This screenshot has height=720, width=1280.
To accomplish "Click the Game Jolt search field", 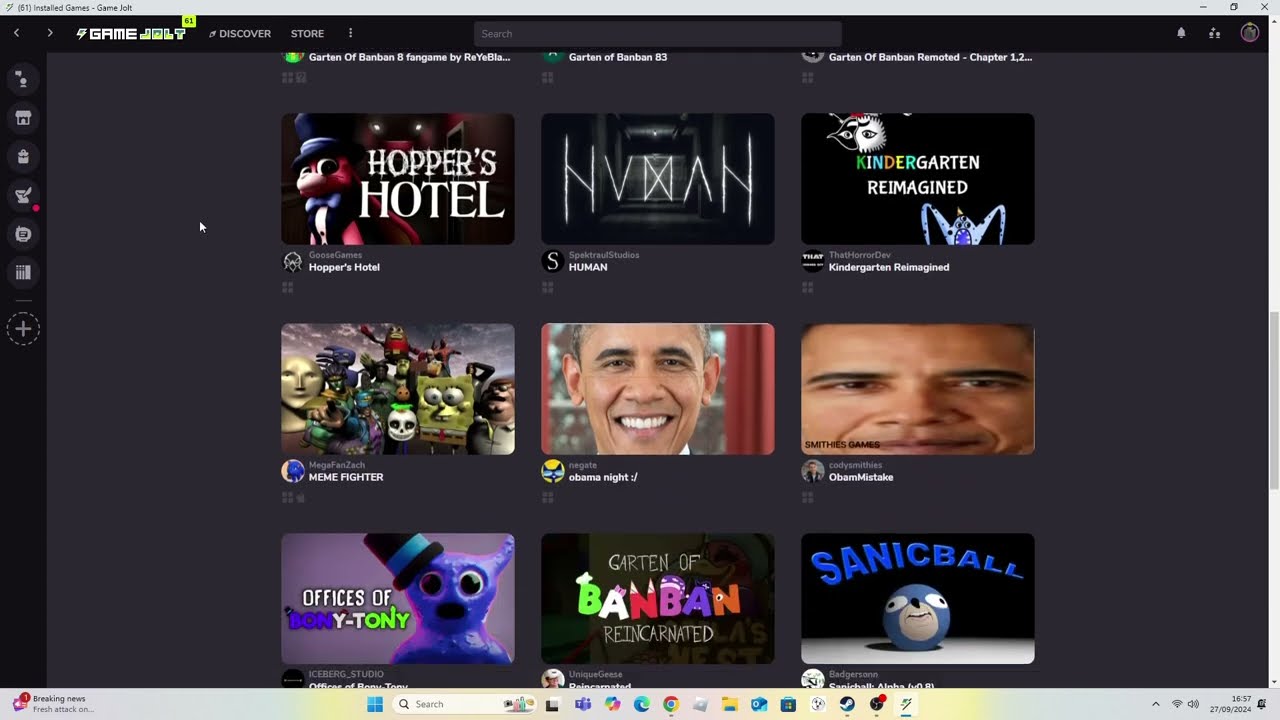I will tap(658, 33).
